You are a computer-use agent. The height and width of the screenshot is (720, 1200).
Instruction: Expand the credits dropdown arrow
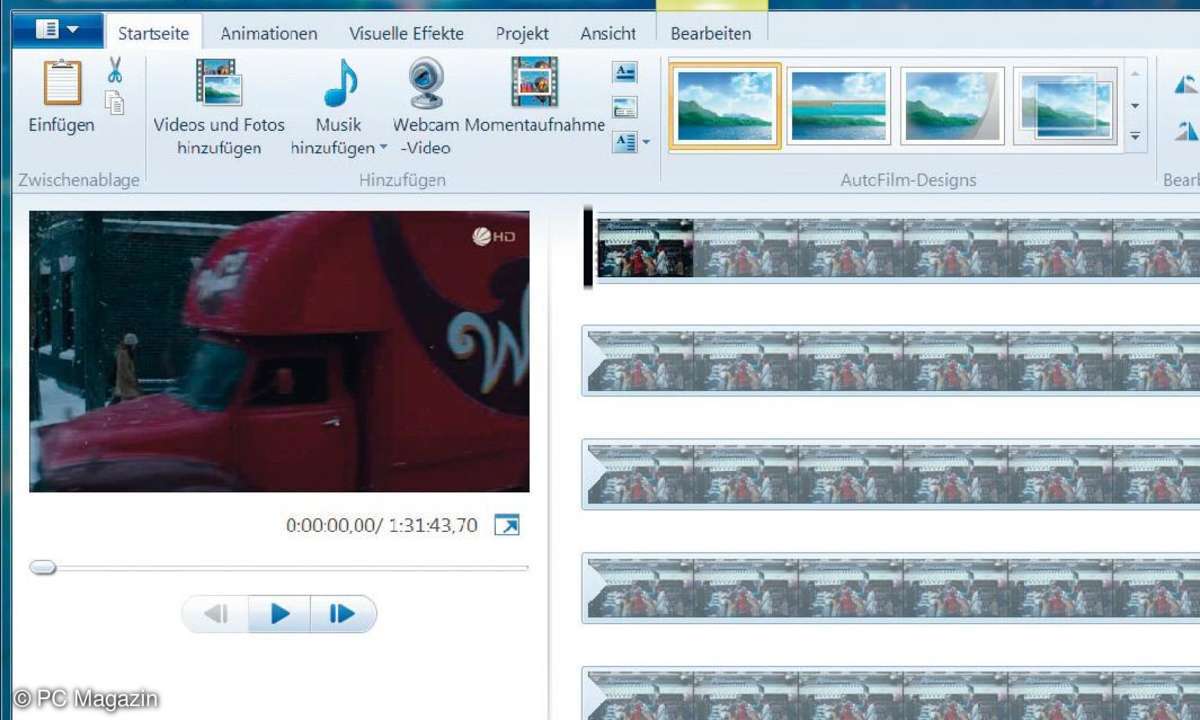(646, 142)
